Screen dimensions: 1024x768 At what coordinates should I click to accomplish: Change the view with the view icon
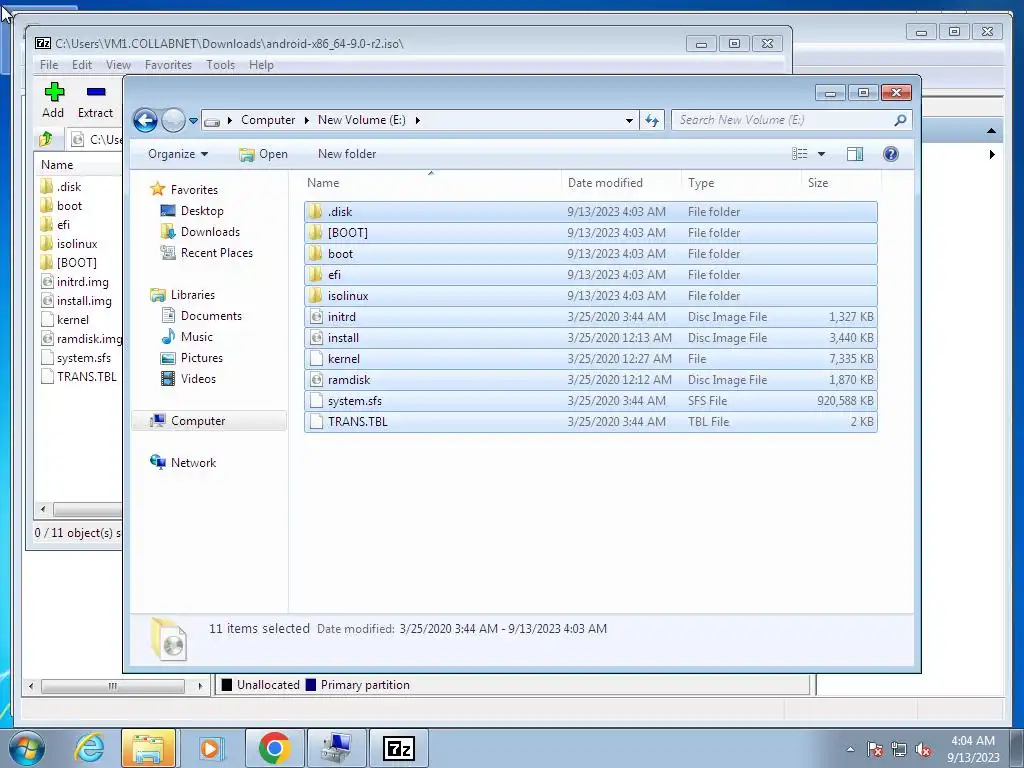[799, 154]
